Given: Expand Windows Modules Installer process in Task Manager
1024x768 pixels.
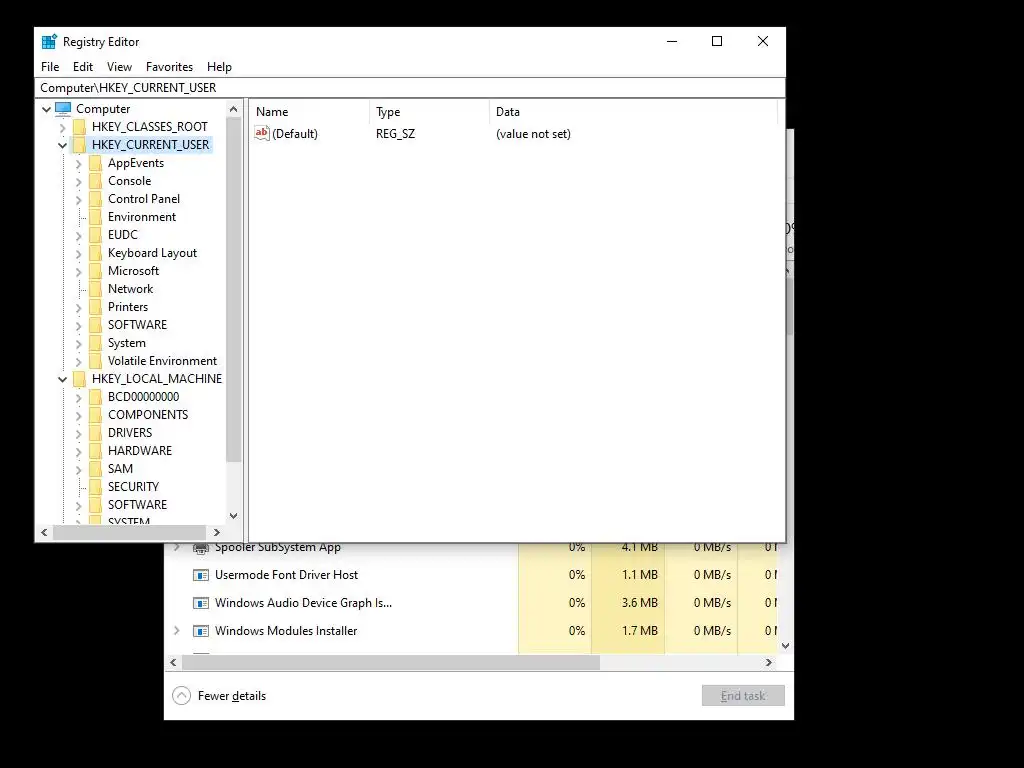Looking at the screenshot, I should tap(177, 631).
